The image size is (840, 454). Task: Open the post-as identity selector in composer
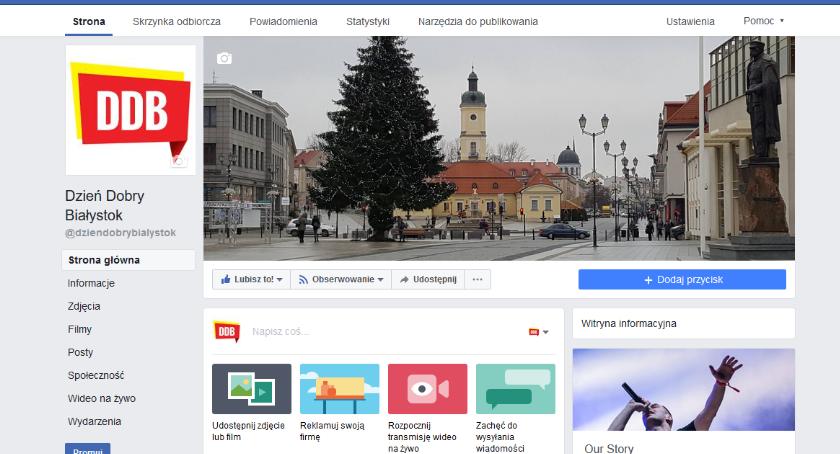[539, 332]
